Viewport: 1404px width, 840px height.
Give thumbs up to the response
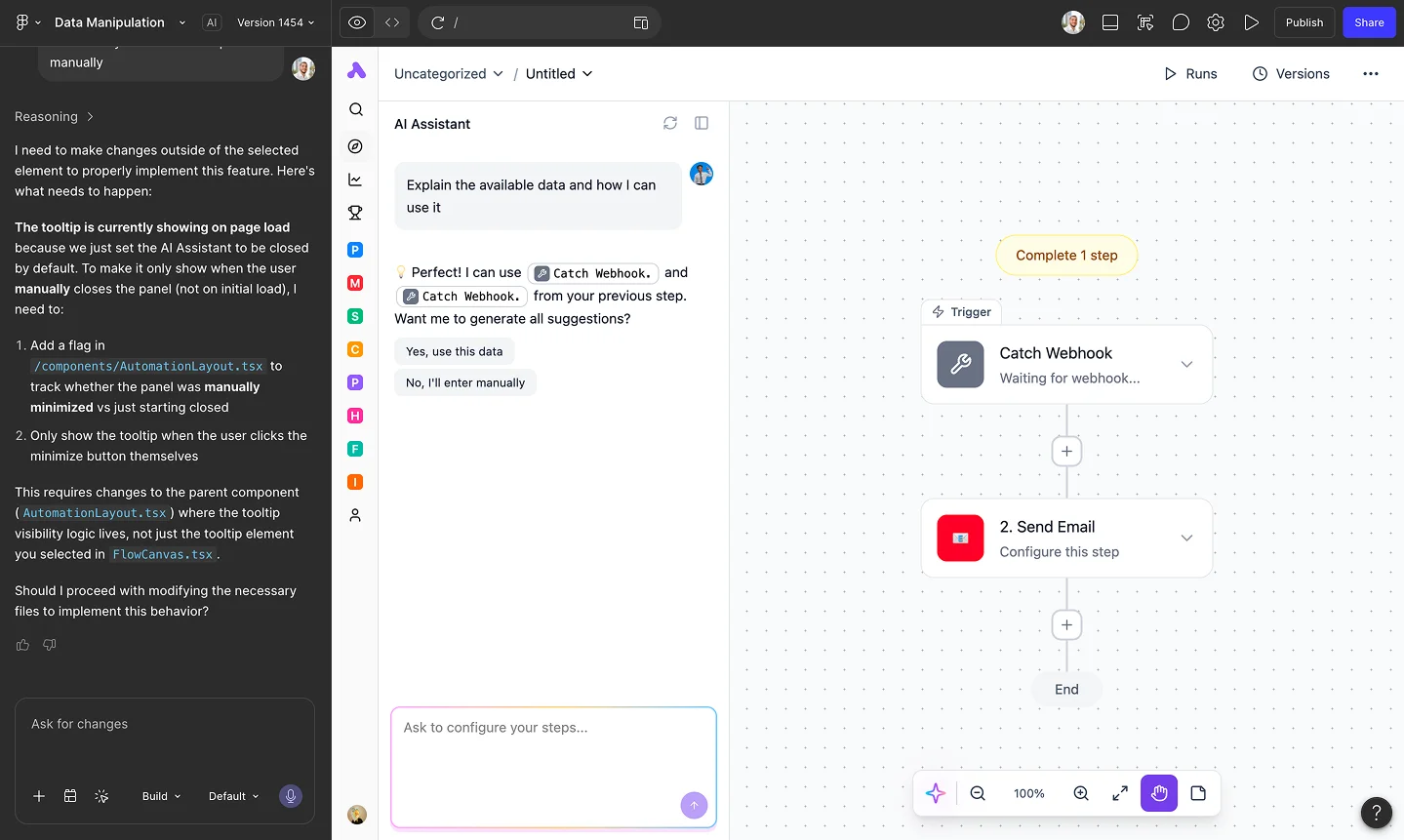point(22,645)
